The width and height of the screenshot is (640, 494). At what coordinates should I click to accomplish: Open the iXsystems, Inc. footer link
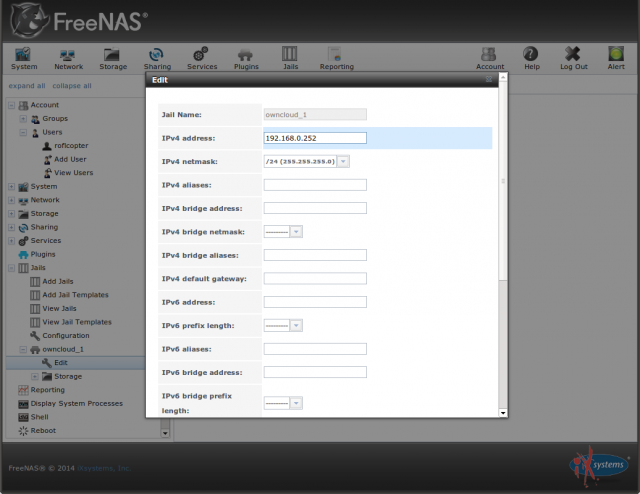click(104, 468)
